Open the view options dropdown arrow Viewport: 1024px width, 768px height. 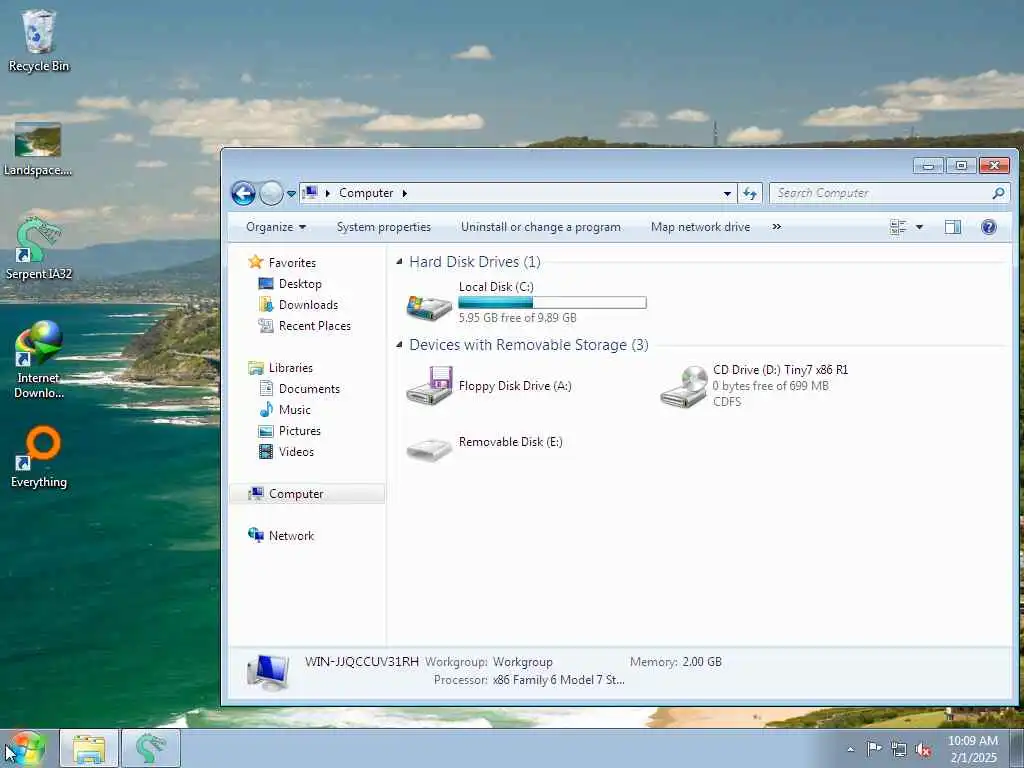coord(919,227)
